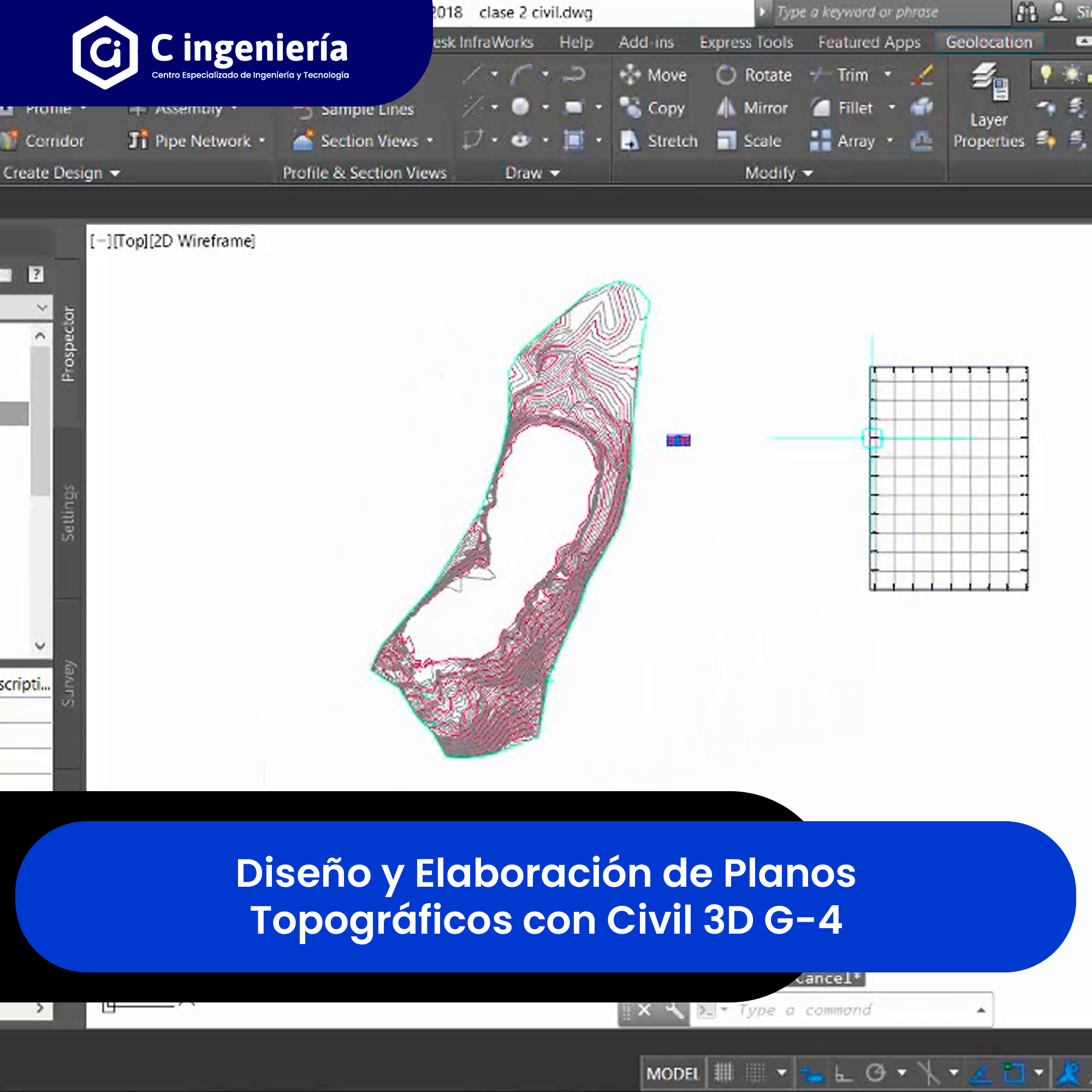Expand command history arrow in command line
Viewport: 1092px width, 1092px height.
click(x=981, y=1010)
